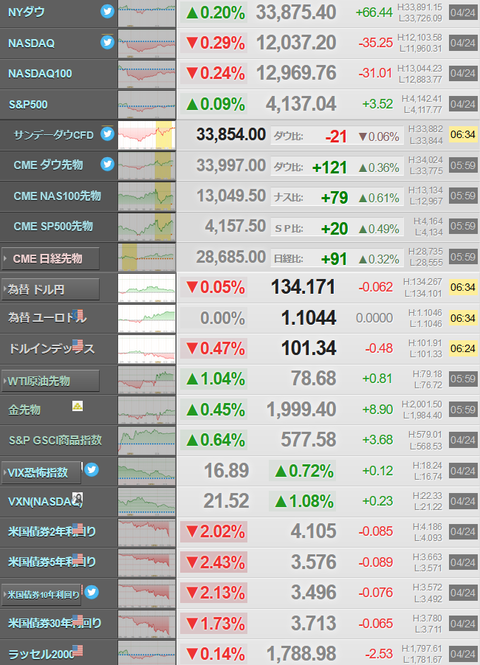Click the US flag icon on ドルインデックス
480x665 pixels.
tap(78, 345)
